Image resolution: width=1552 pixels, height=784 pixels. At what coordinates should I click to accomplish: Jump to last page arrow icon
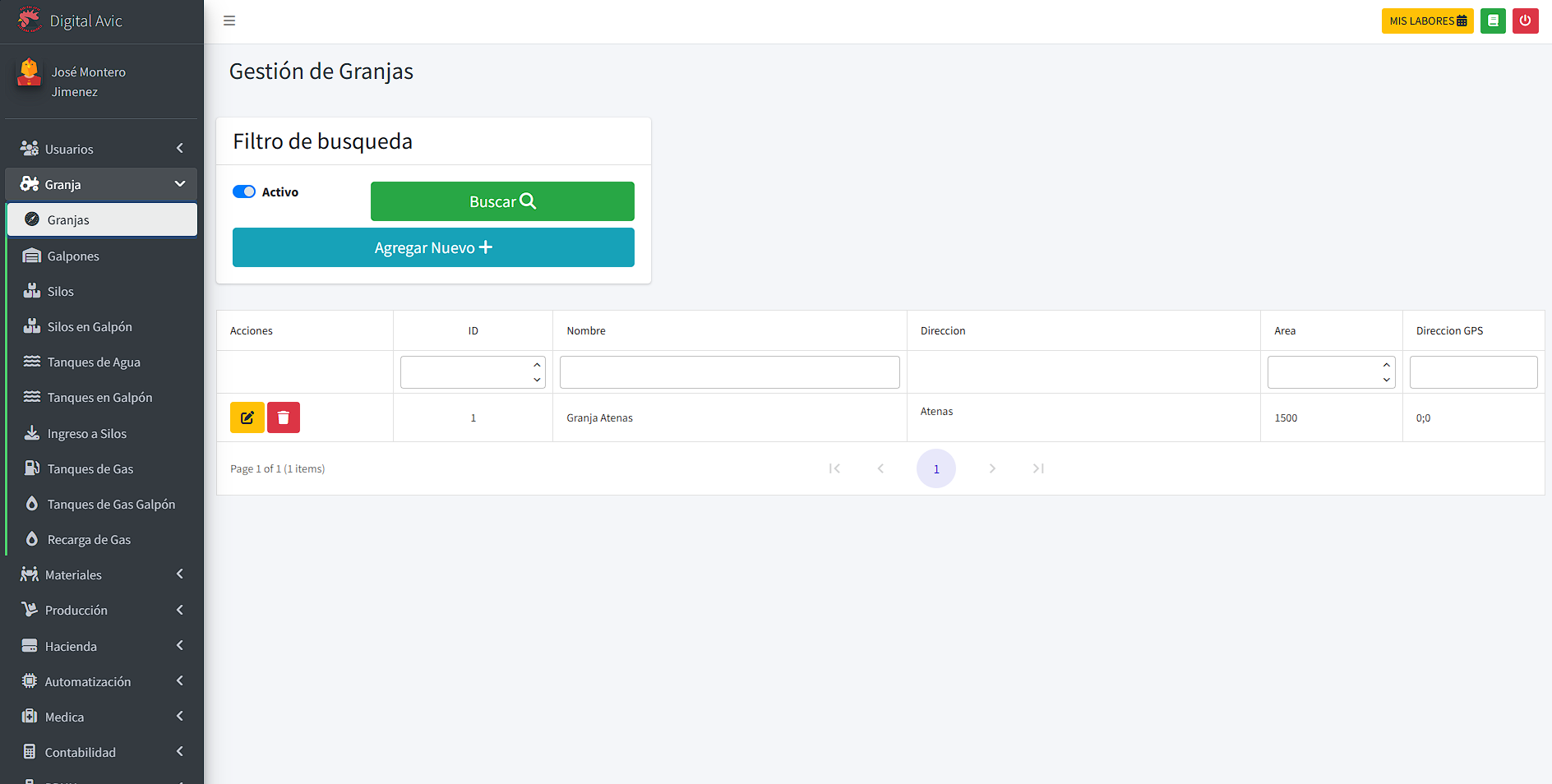(x=1038, y=468)
